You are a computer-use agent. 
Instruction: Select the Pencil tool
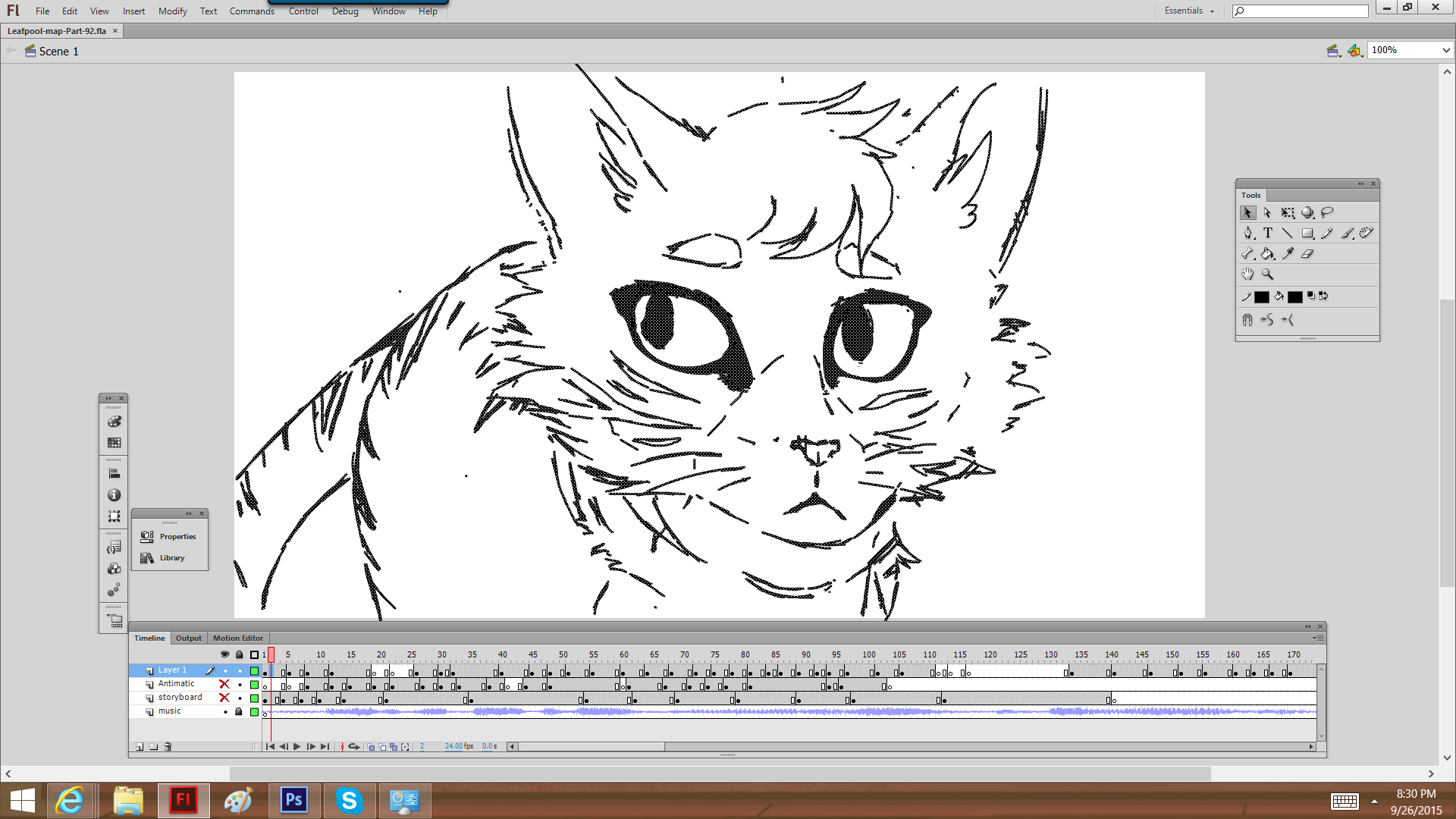coord(1327,234)
